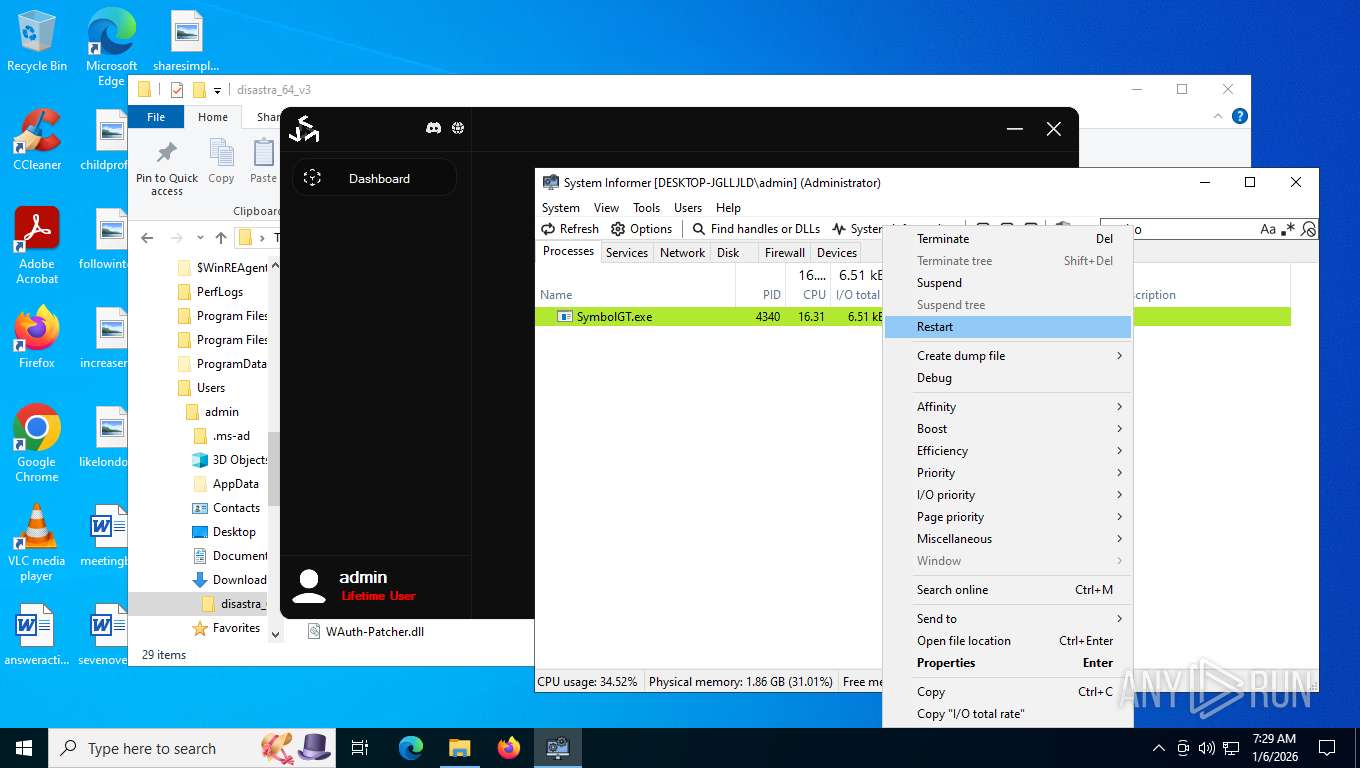Open the VLC media player desktop icon
1360x768 pixels.
(x=37, y=543)
